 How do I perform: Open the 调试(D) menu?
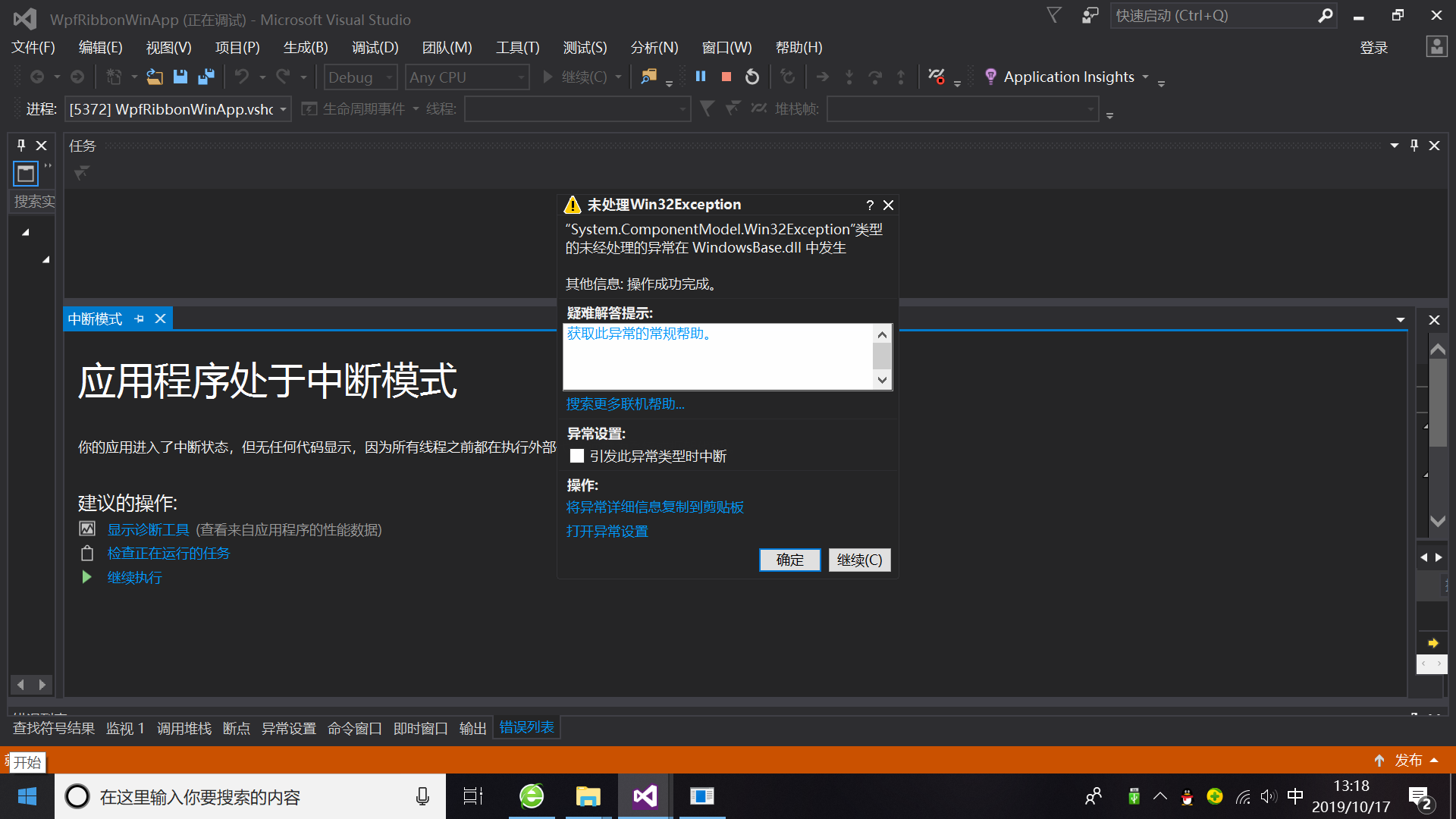coord(375,47)
